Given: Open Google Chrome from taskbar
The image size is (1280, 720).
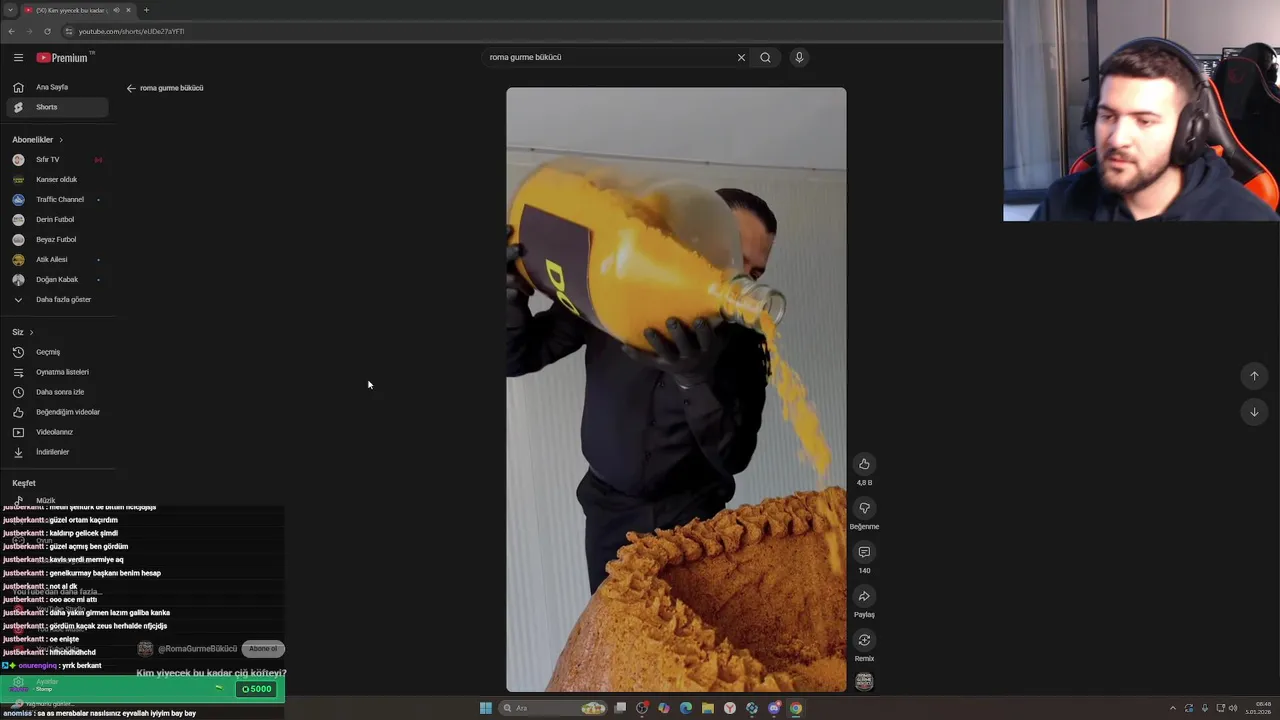Looking at the screenshot, I should pyautogui.click(x=796, y=708).
